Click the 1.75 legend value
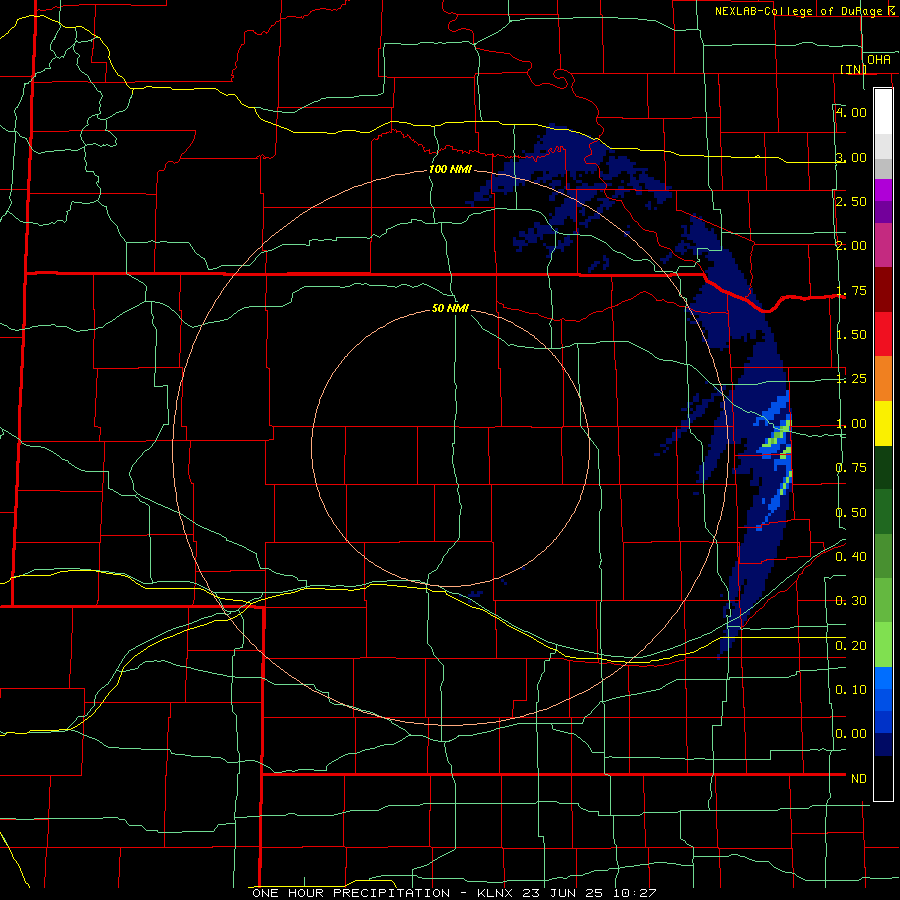Screen dimensions: 900x900 [x=851, y=290]
